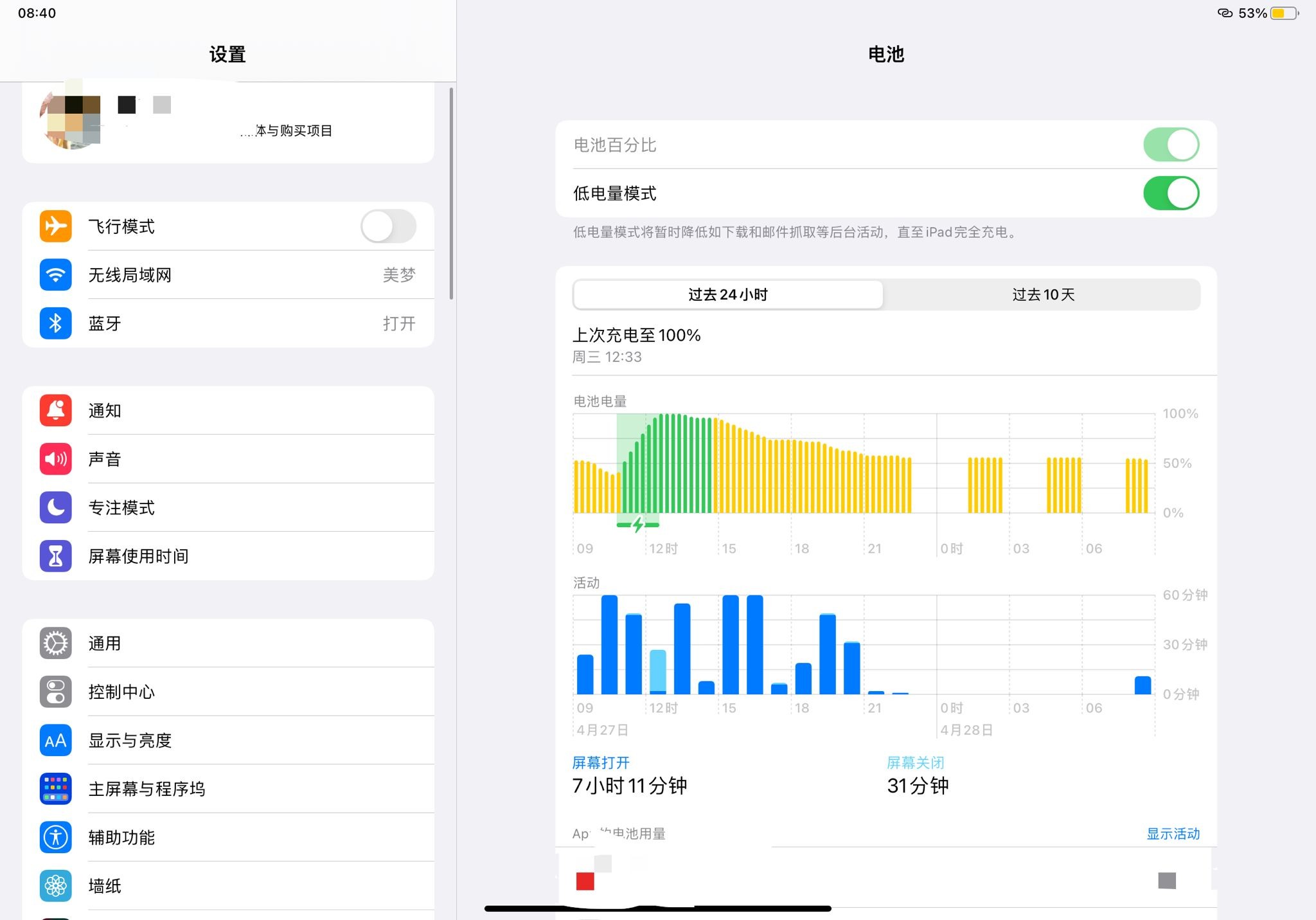Toggle Battery Percentage (电池百分比) switch
Screen dimensions: 1316x920
[1170, 145]
